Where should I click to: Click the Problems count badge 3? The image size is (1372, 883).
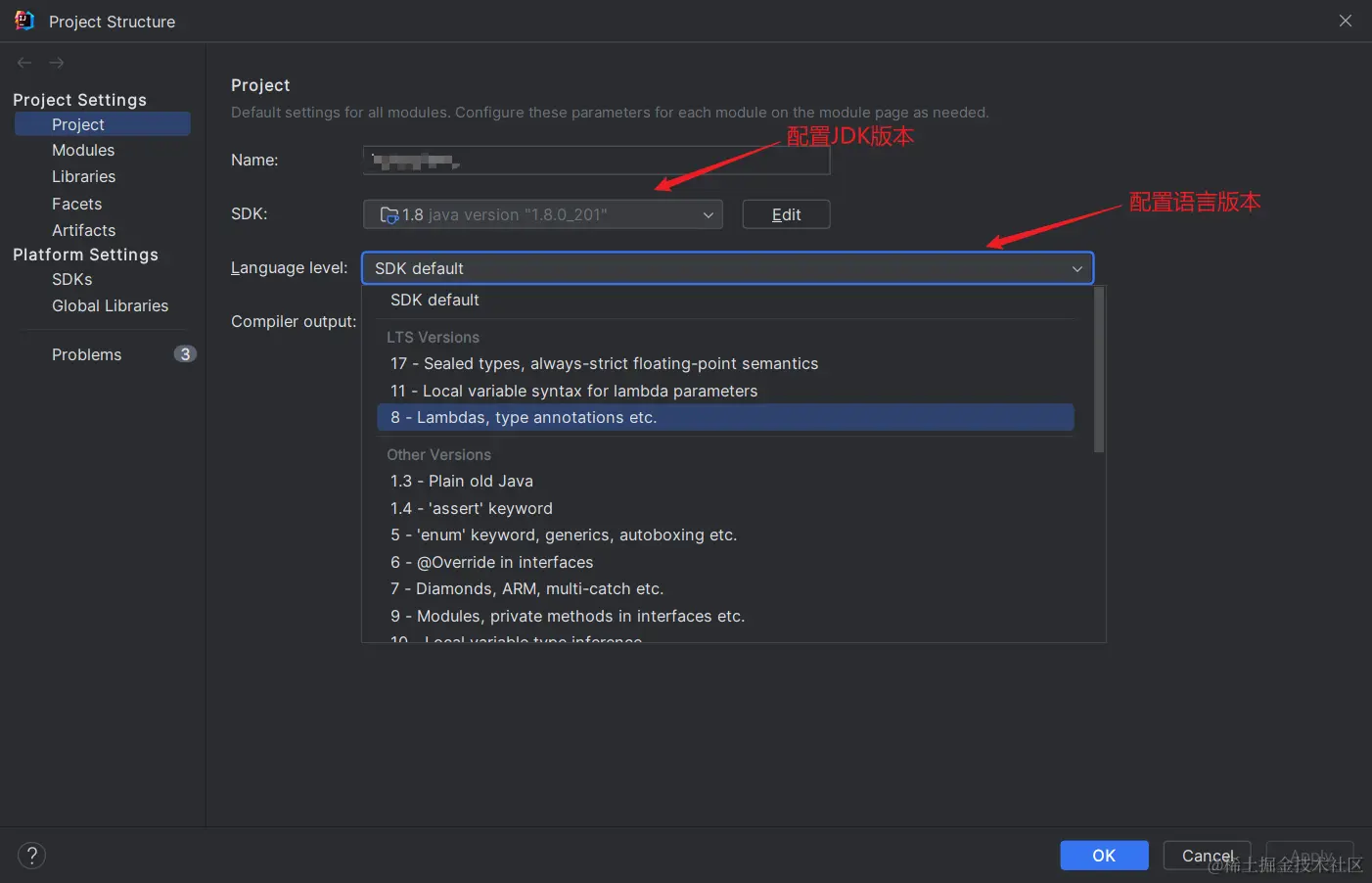[x=185, y=354]
